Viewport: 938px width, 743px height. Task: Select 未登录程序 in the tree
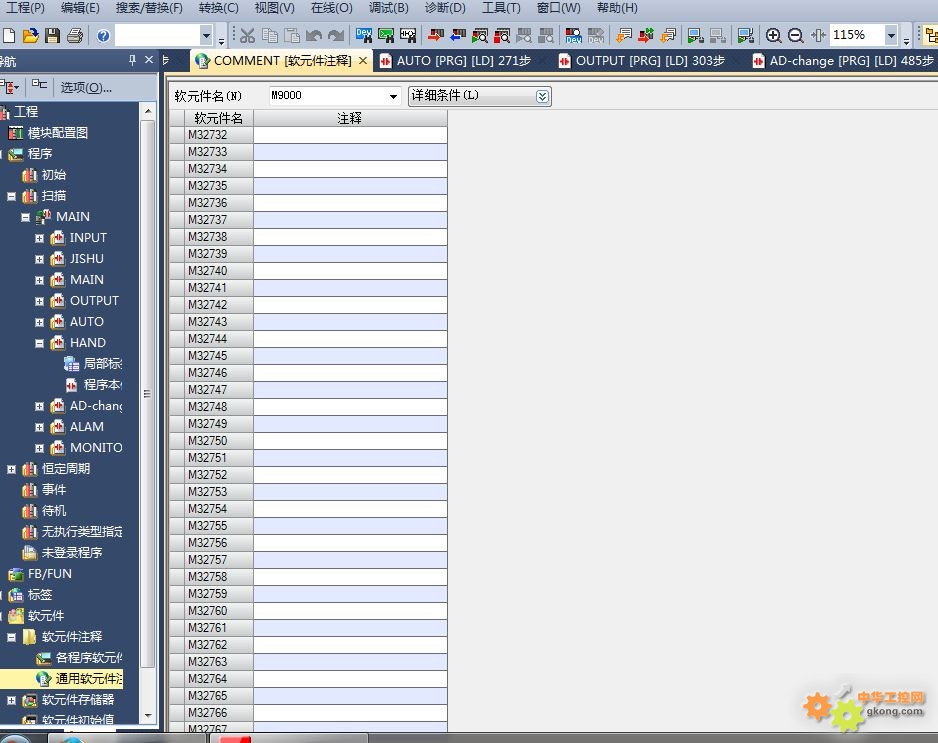coord(72,553)
